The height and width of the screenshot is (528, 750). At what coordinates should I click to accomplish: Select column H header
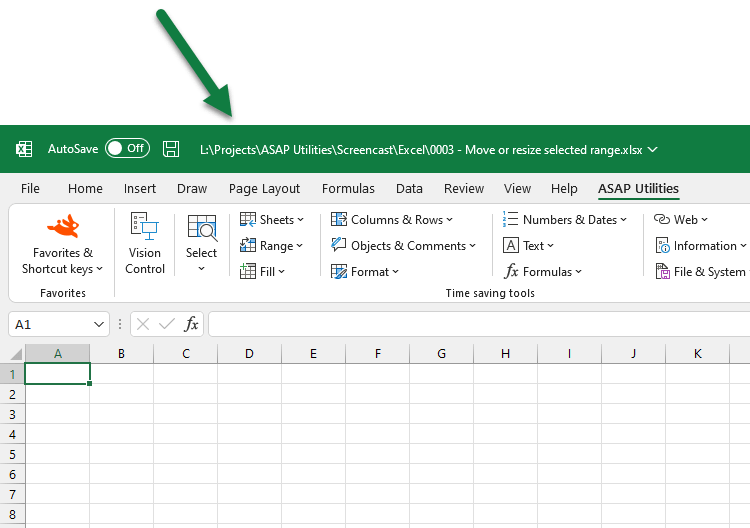pos(505,353)
